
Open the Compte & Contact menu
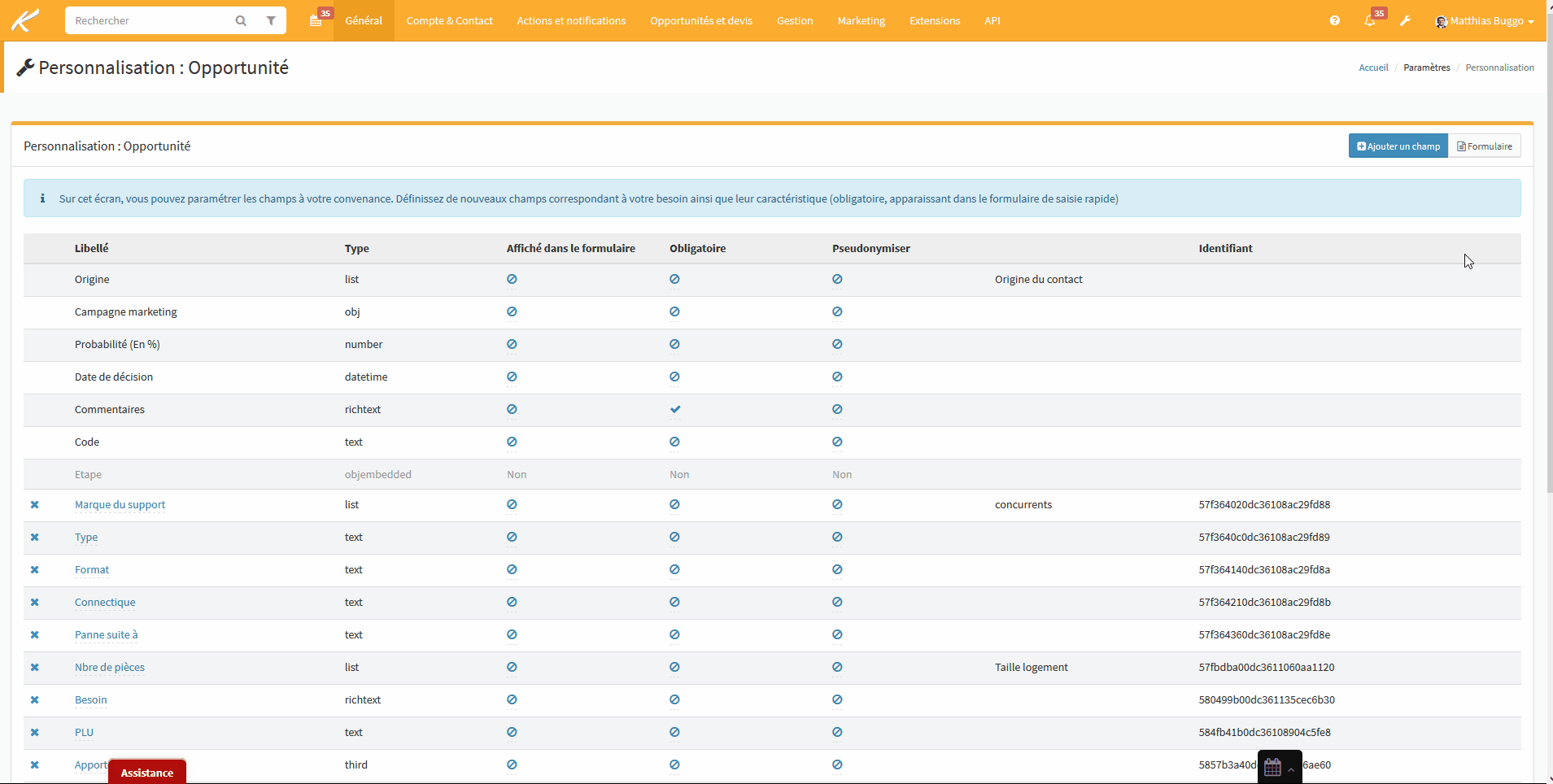pos(449,20)
